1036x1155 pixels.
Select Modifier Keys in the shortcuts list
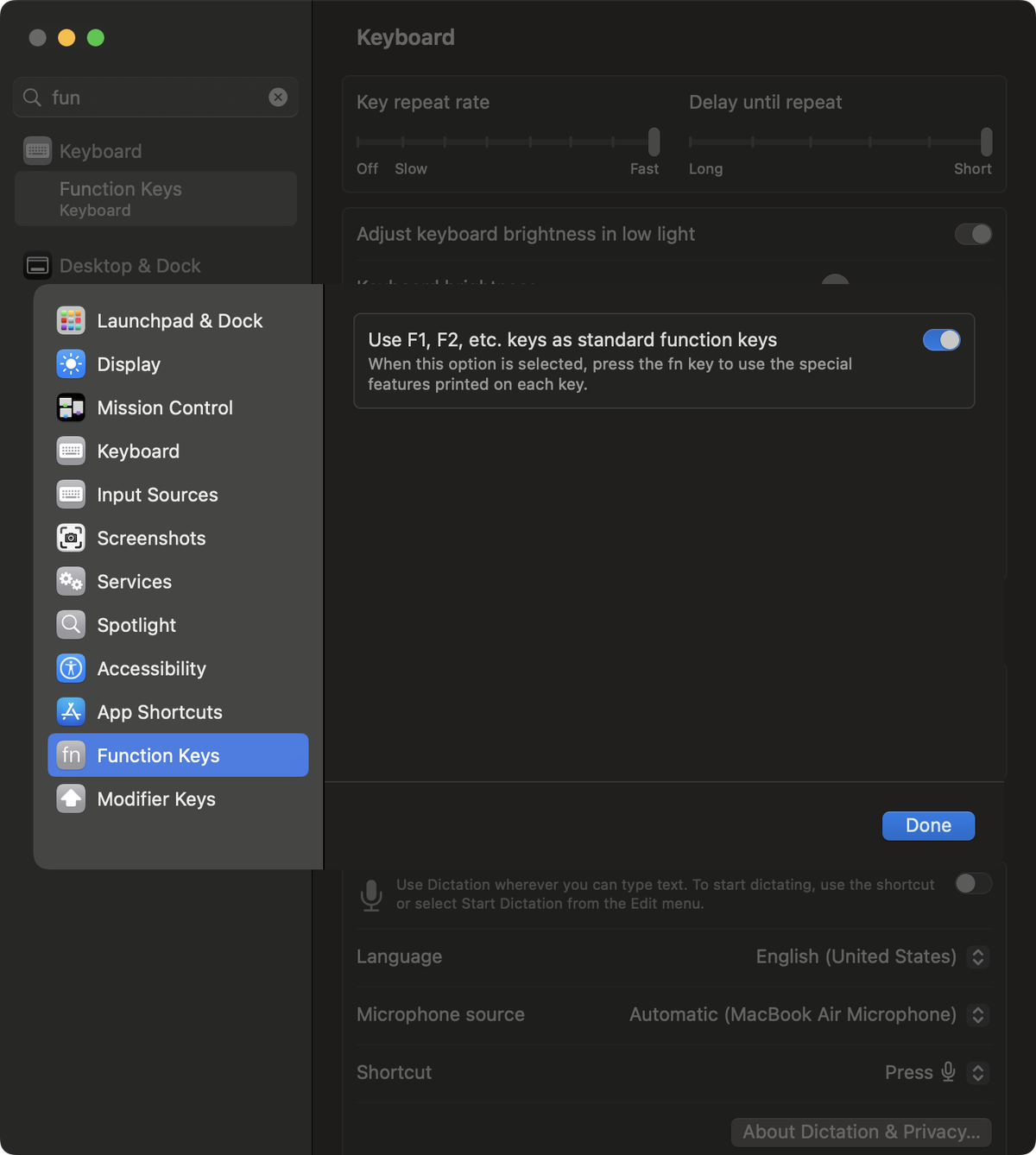(156, 799)
